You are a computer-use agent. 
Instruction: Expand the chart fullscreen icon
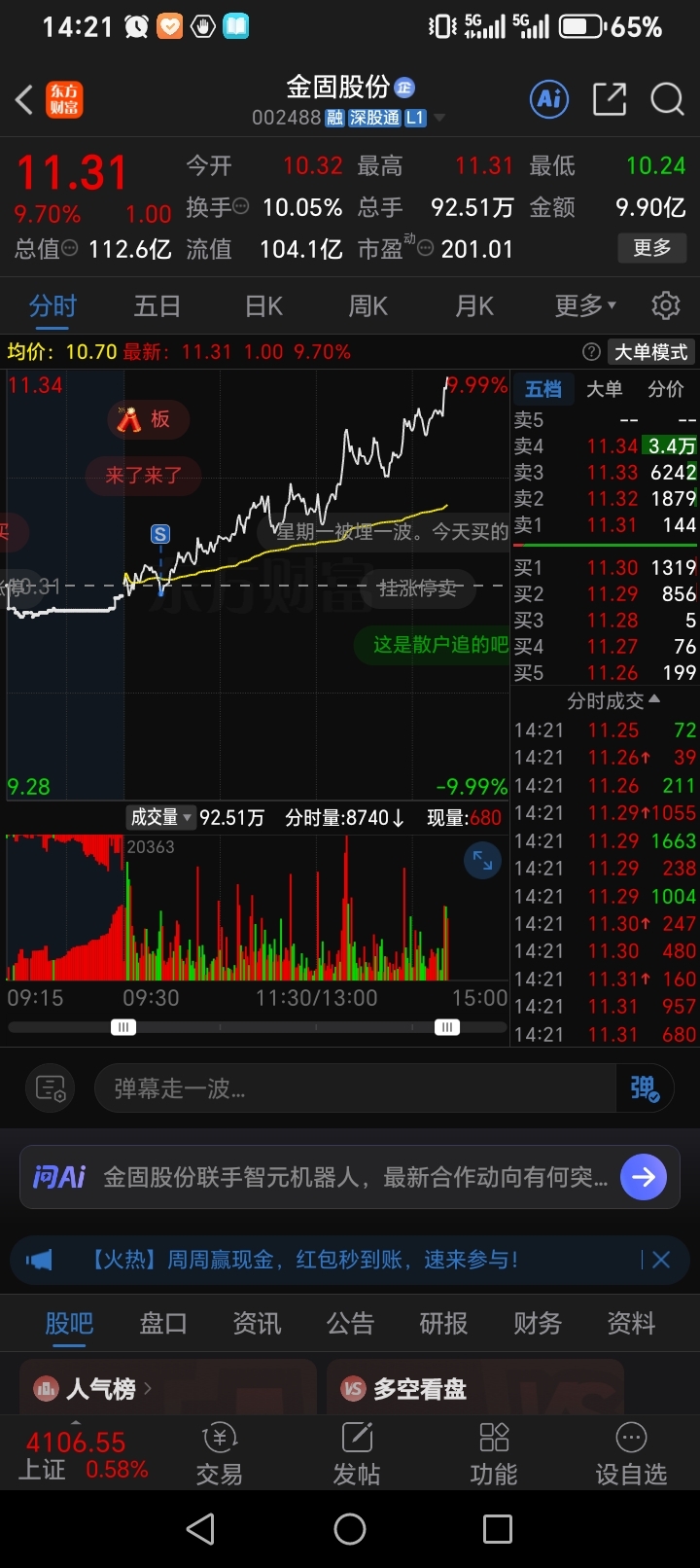click(482, 860)
